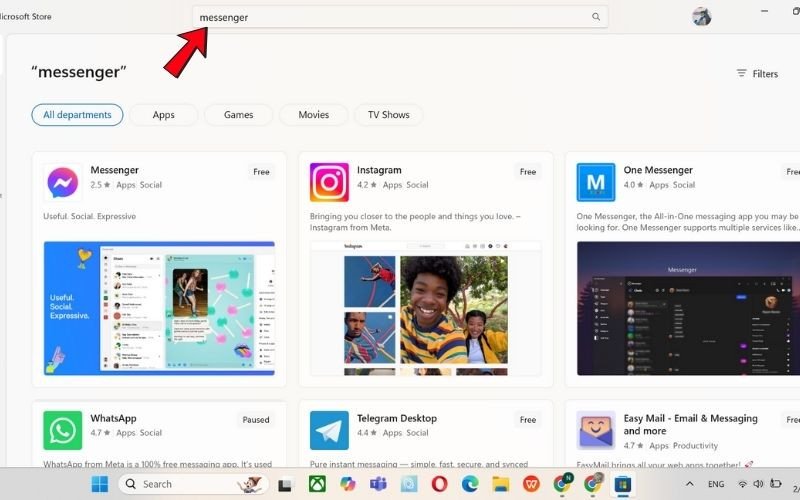Click the WhatsApp 4.7 star rating
Viewport: 800px width, 500px height.
[x=100, y=433]
